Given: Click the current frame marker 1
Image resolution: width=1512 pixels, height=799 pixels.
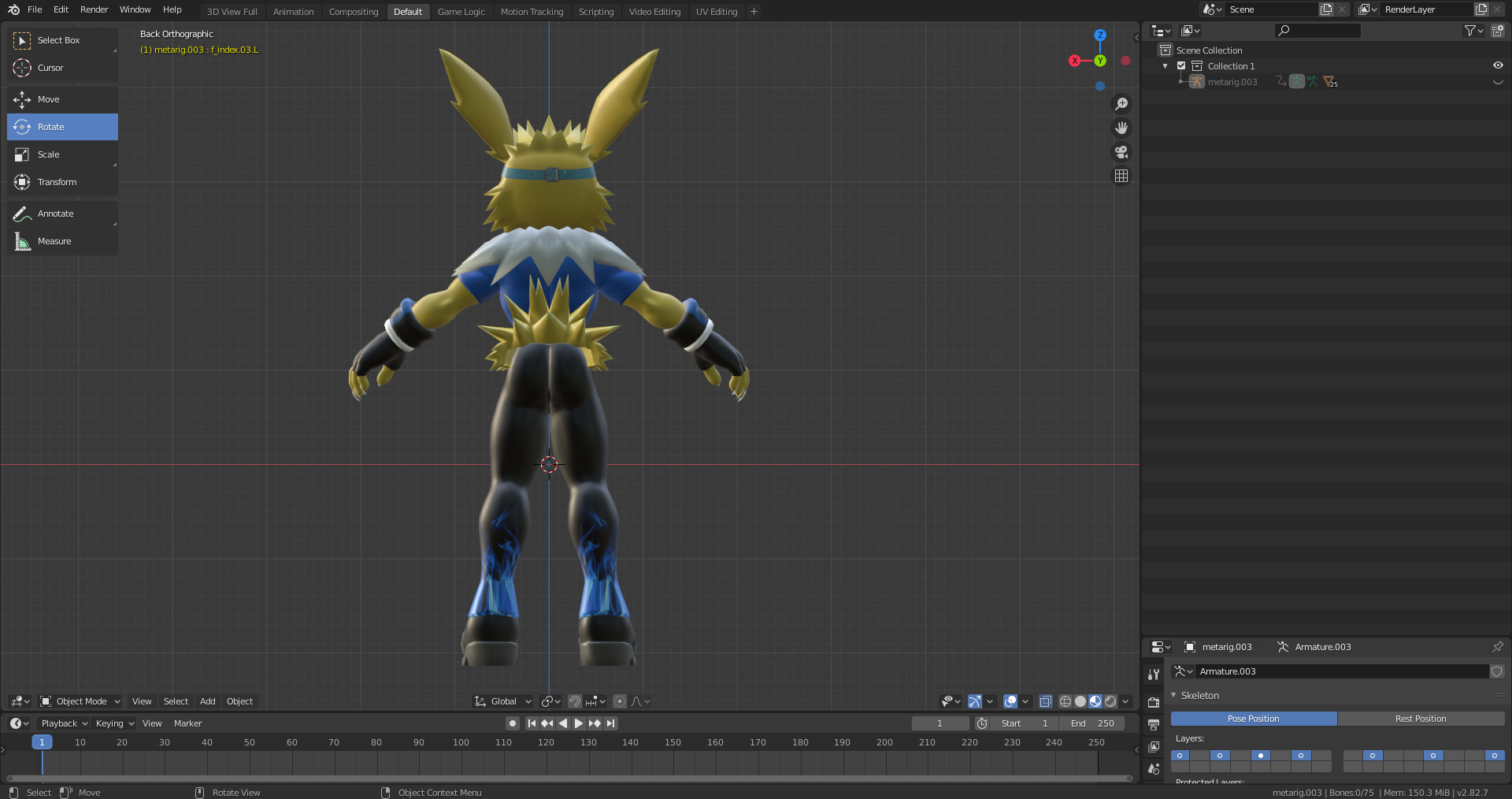Looking at the screenshot, I should point(42,742).
